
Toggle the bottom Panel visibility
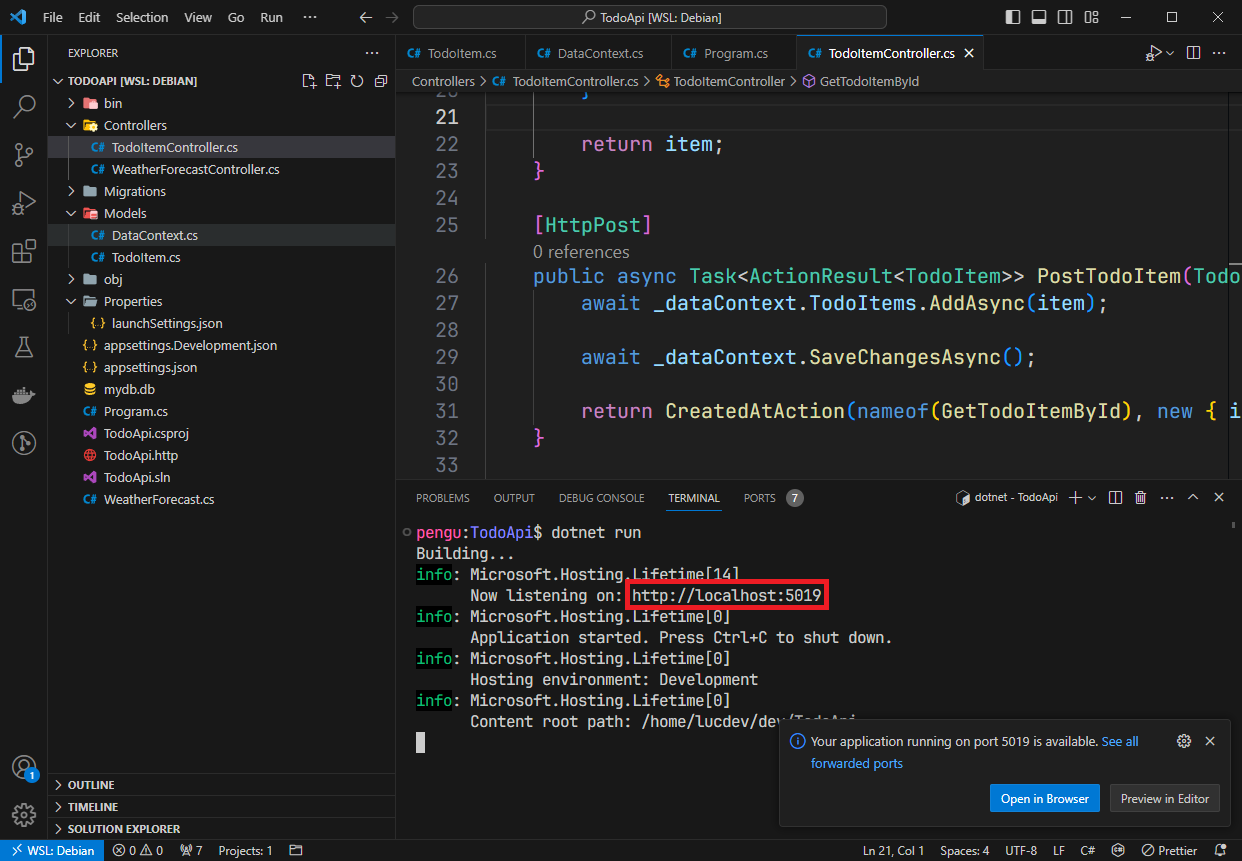tap(1039, 16)
